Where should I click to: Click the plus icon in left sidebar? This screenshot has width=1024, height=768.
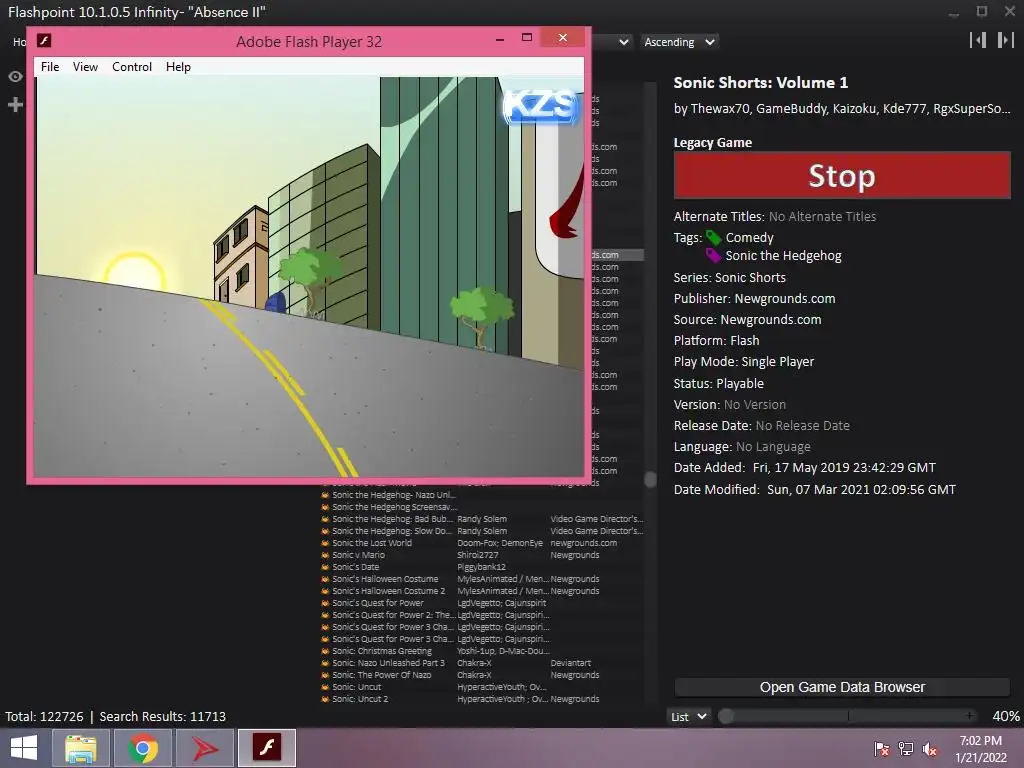pos(15,104)
